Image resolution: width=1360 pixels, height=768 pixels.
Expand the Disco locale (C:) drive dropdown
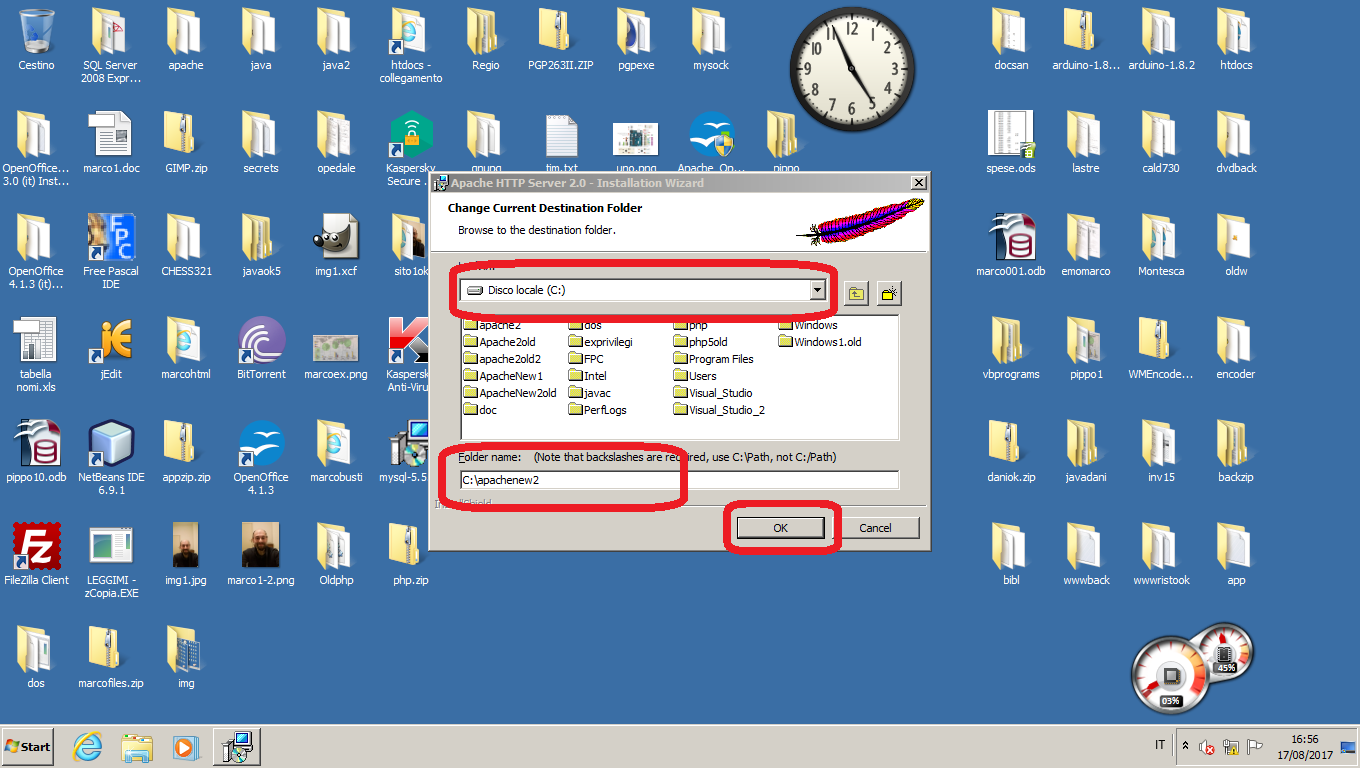(817, 290)
